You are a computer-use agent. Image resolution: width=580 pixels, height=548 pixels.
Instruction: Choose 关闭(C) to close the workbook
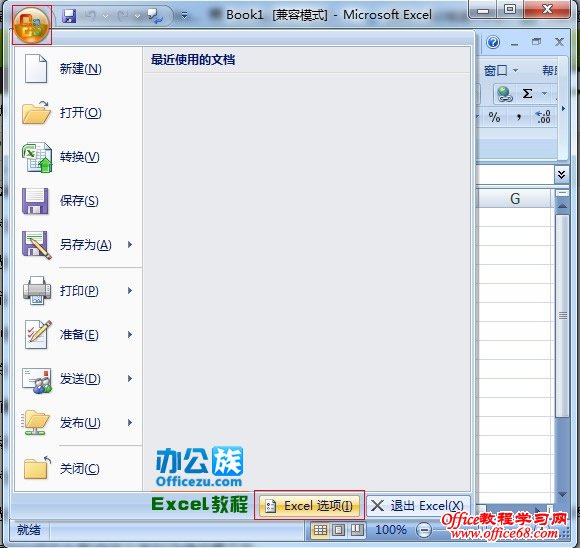[x=78, y=469]
